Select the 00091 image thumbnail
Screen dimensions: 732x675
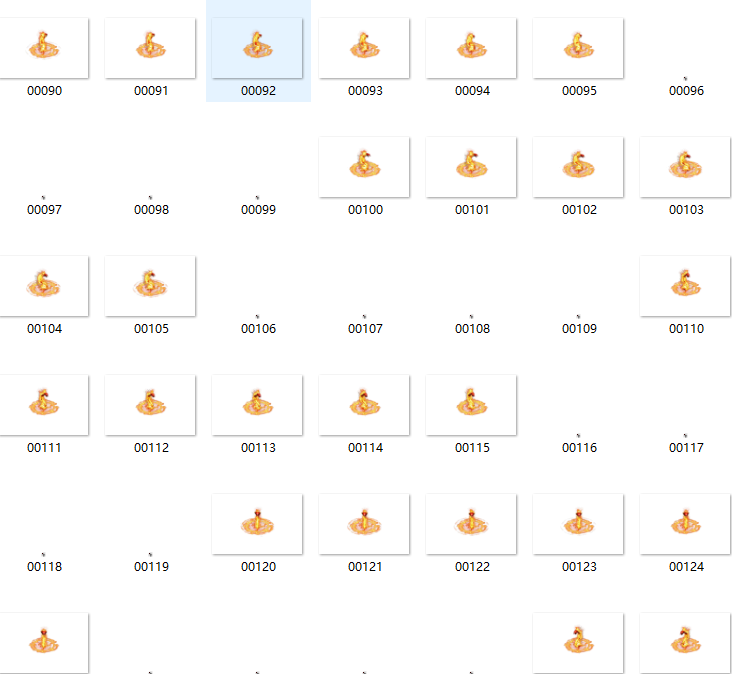(150, 48)
